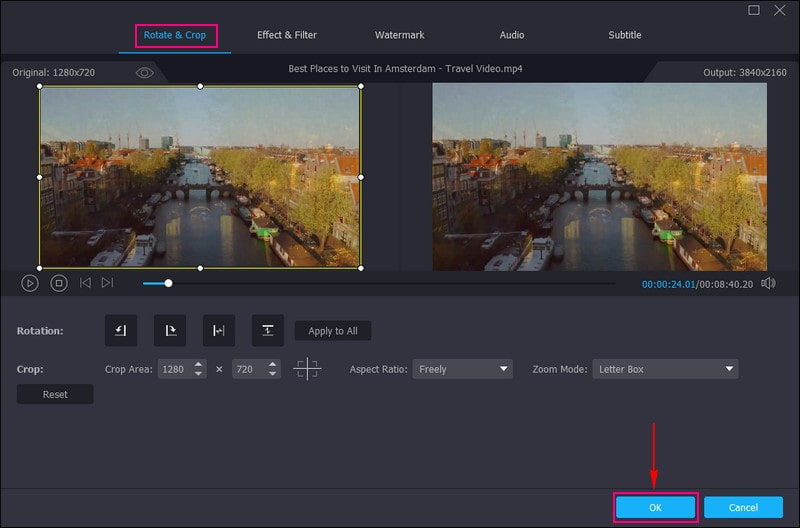Image resolution: width=800 pixels, height=528 pixels.
Task: Toggle the original preview eye icon
Action: tap(145, 72)
